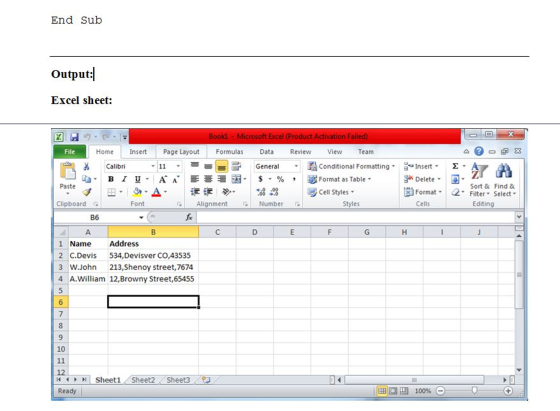
Task: Open the File tab
Action: (70, 151)
